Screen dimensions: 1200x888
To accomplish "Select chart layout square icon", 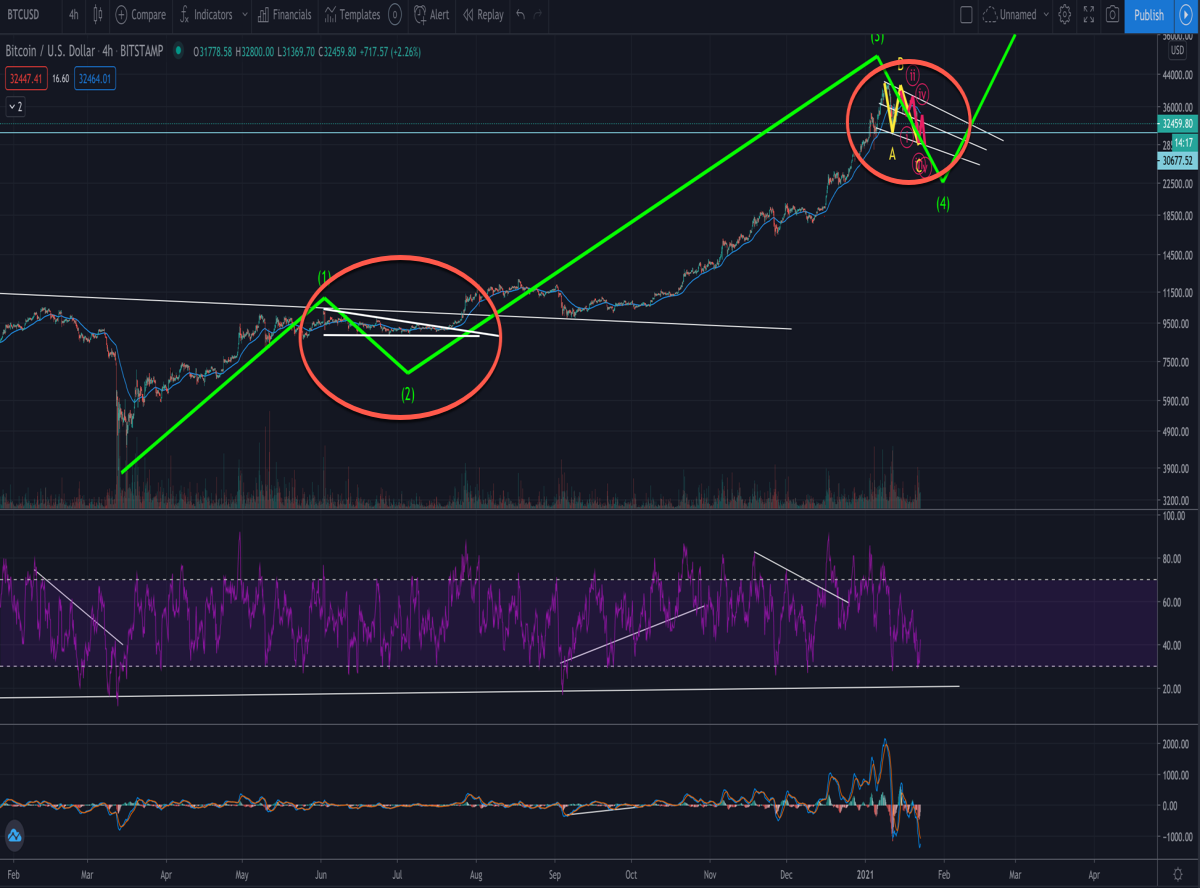I will (966, 15).
